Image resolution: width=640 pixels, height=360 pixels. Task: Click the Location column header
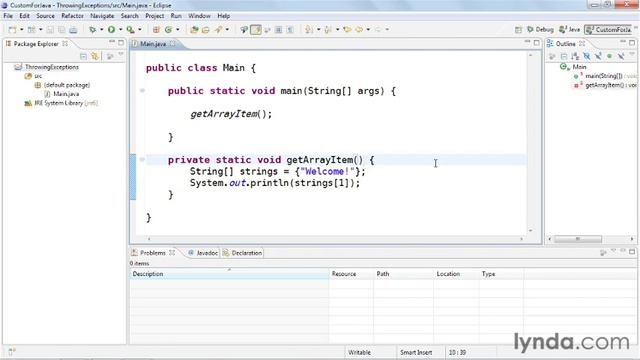[x=456, y=274]
